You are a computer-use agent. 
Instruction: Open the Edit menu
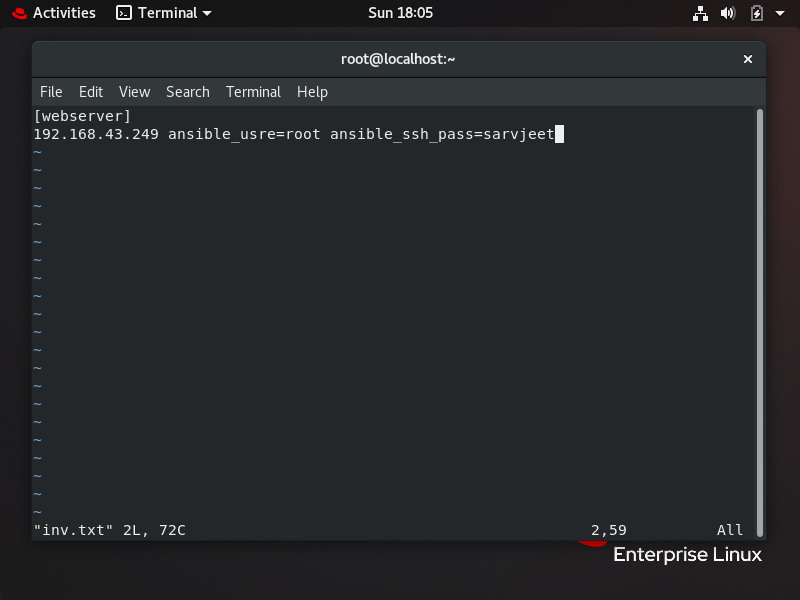pos(91,92)
